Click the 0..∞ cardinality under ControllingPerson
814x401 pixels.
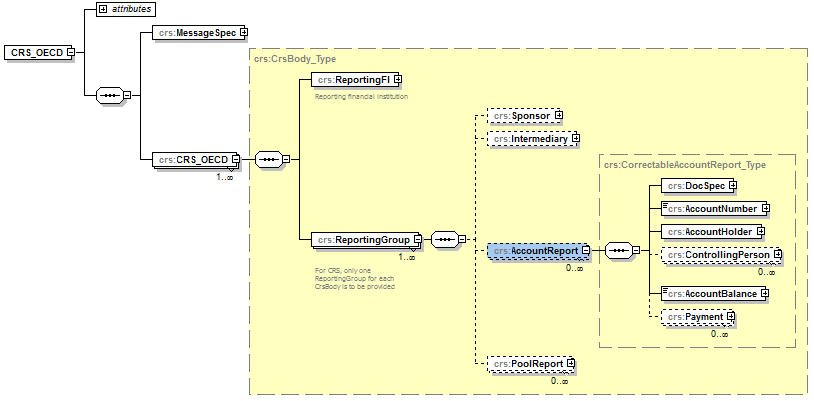766,272
